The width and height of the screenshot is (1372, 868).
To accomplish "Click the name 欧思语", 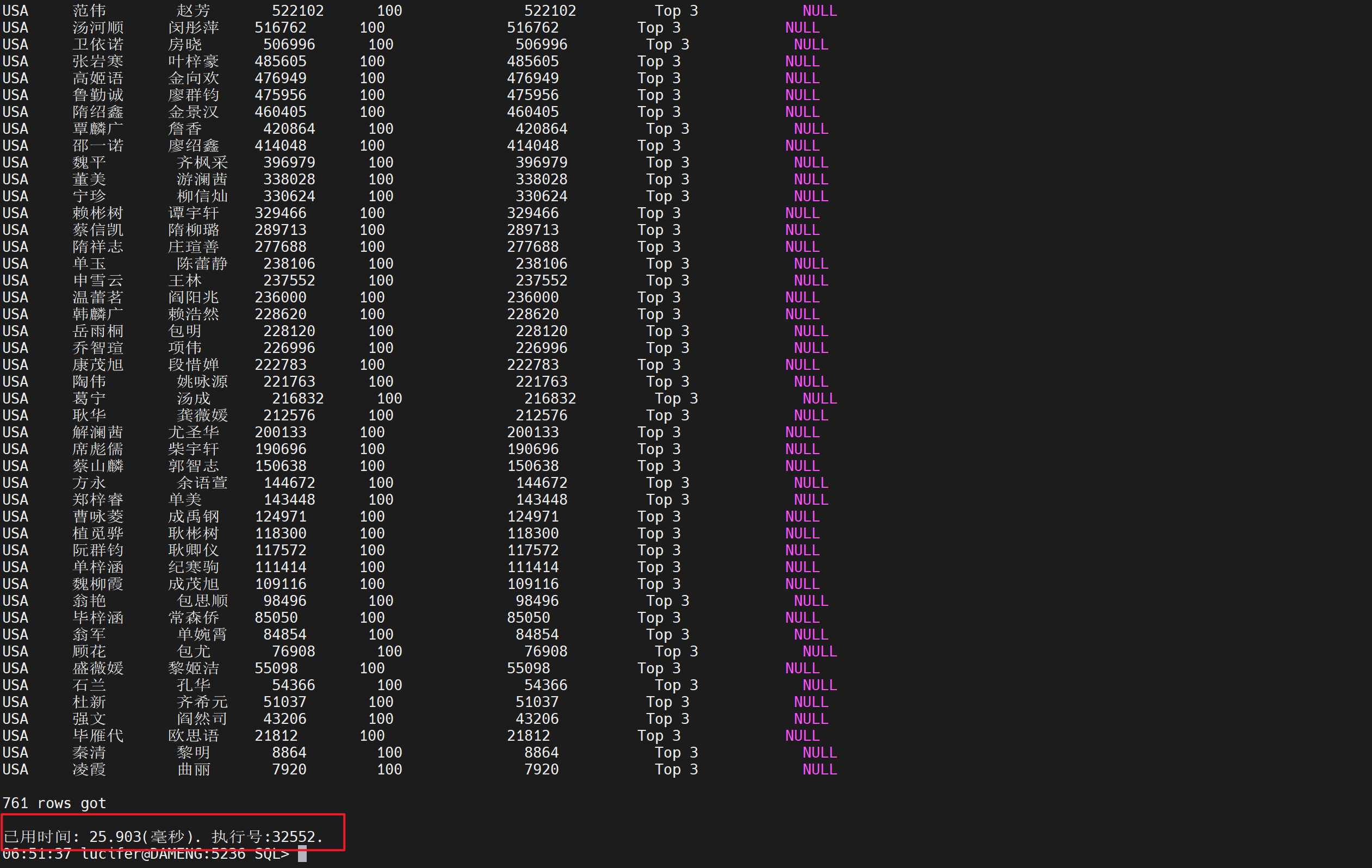I will pyautogui.click(x=193, y=736).
